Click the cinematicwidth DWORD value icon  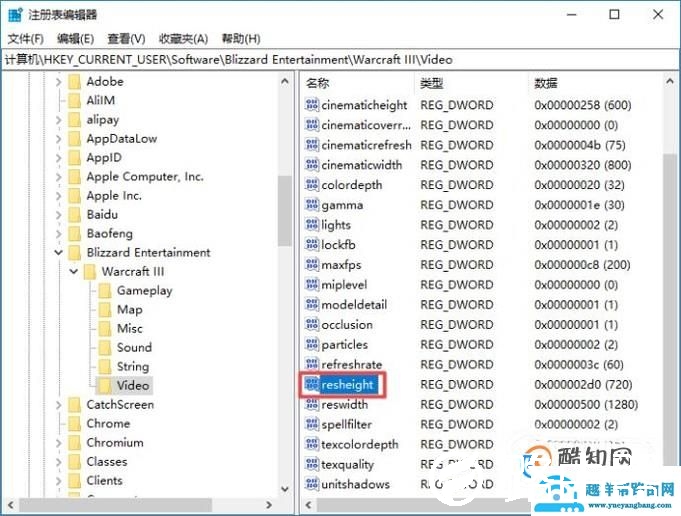pos(312,165)
